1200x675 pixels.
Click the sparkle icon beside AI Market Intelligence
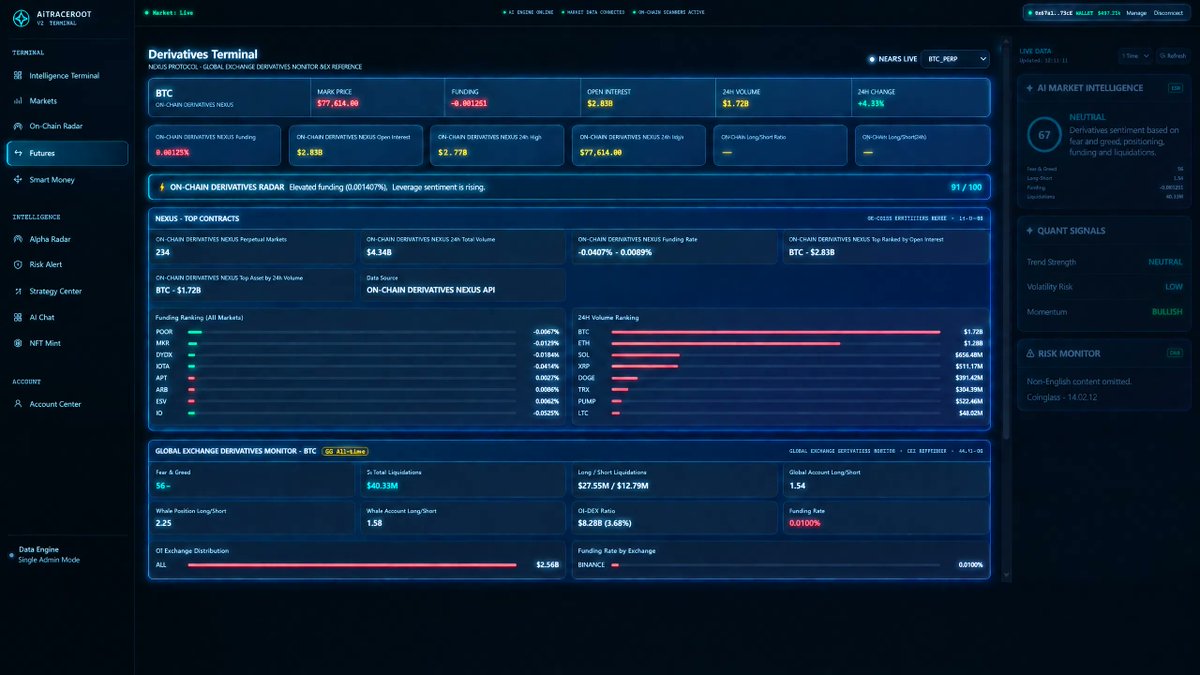1030,88
